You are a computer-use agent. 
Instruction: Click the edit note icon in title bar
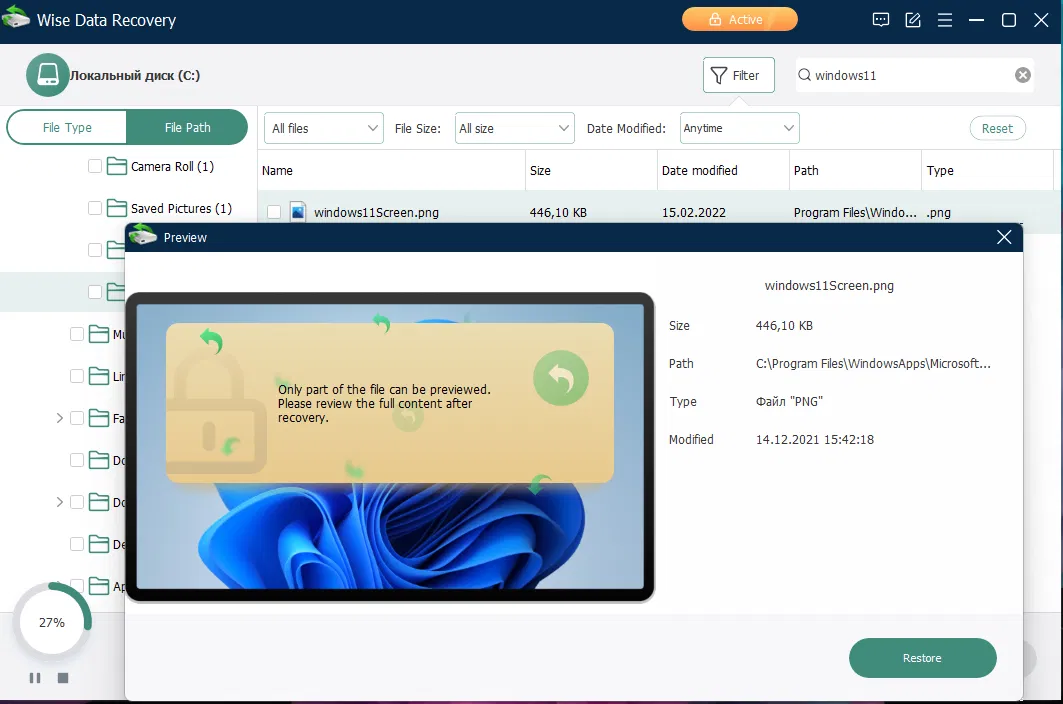(x=913, y=20)
